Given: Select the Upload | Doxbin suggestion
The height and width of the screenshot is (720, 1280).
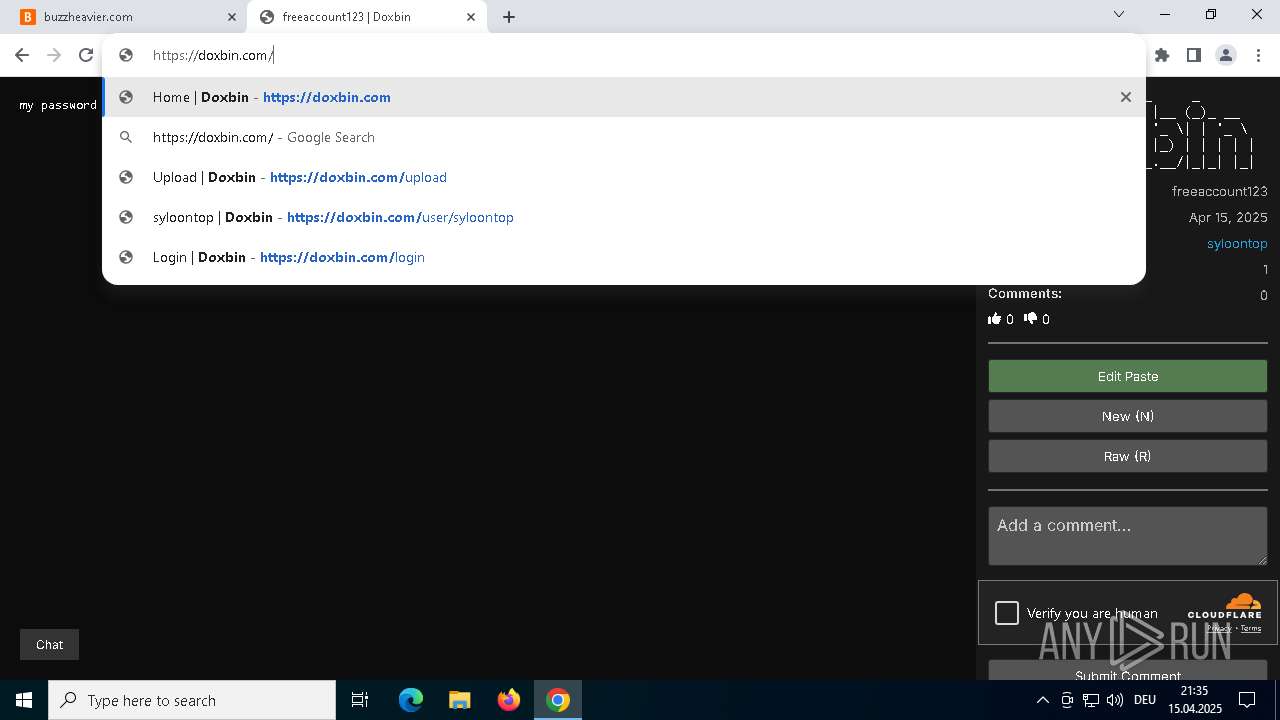Looking at the screenshot, I should [624, 177].
